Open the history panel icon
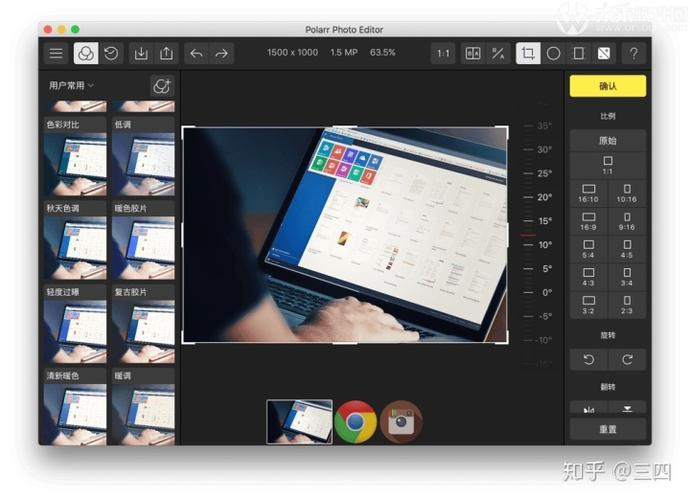The height and width of the screenshot is (500, 690). click(x=111, y=54)
